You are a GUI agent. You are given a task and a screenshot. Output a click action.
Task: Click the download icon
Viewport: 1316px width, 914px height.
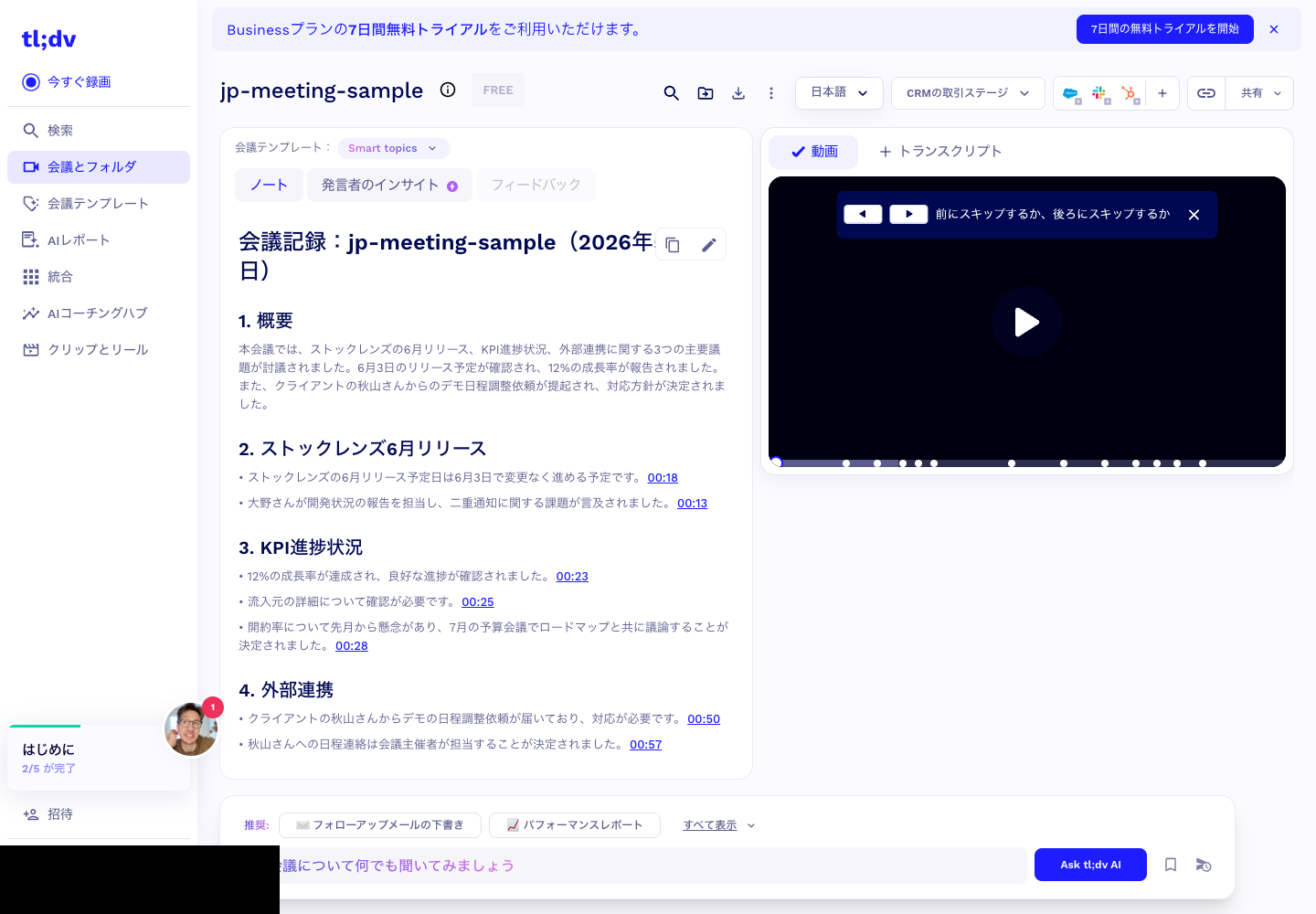(x=738, y=93)
